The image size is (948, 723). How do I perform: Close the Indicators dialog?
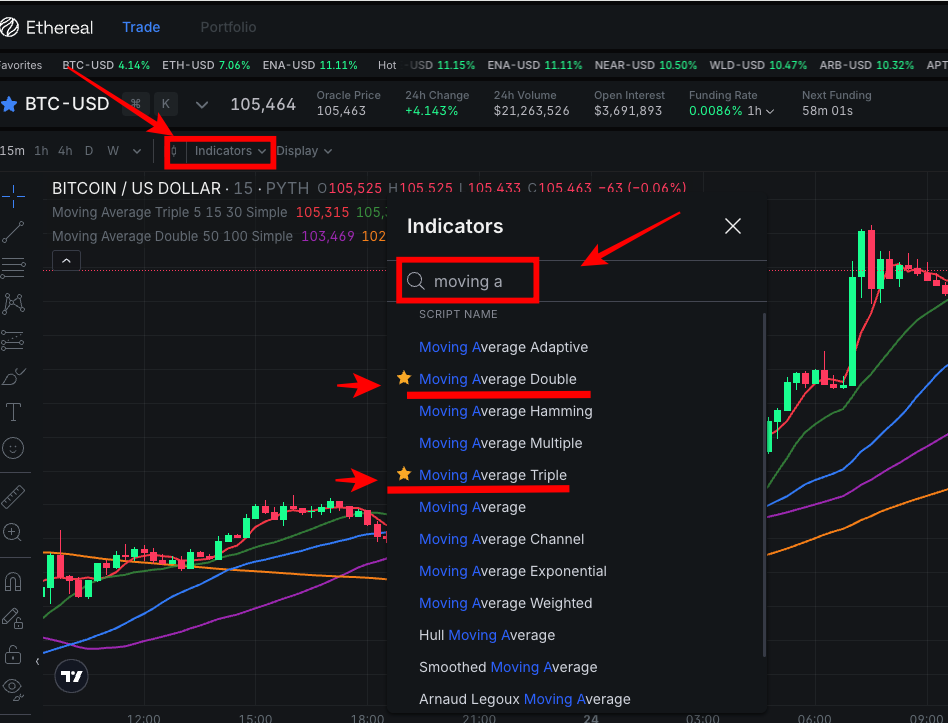pos(733,226)
